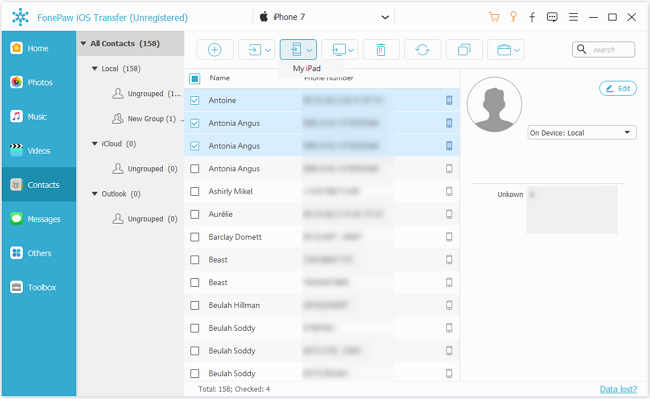Click the contact avatar placeholder image
The image size is (650, 399).
[494, 104]
